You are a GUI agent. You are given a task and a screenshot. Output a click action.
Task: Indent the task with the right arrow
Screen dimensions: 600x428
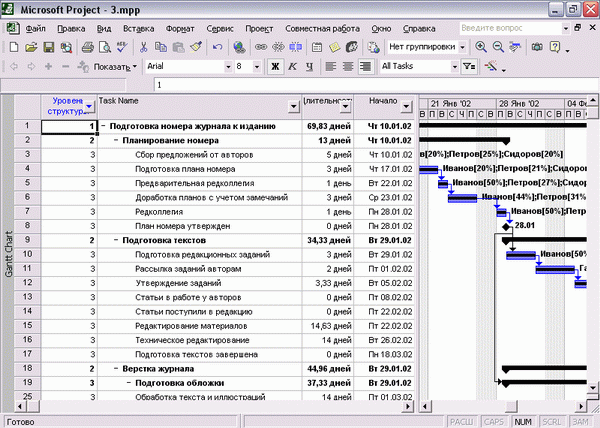pos(31,67)
